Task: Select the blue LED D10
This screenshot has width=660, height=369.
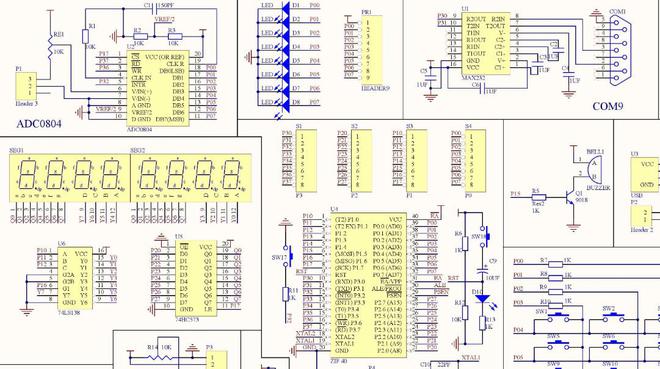Action: pyautogui.click(x=483, y=299)
